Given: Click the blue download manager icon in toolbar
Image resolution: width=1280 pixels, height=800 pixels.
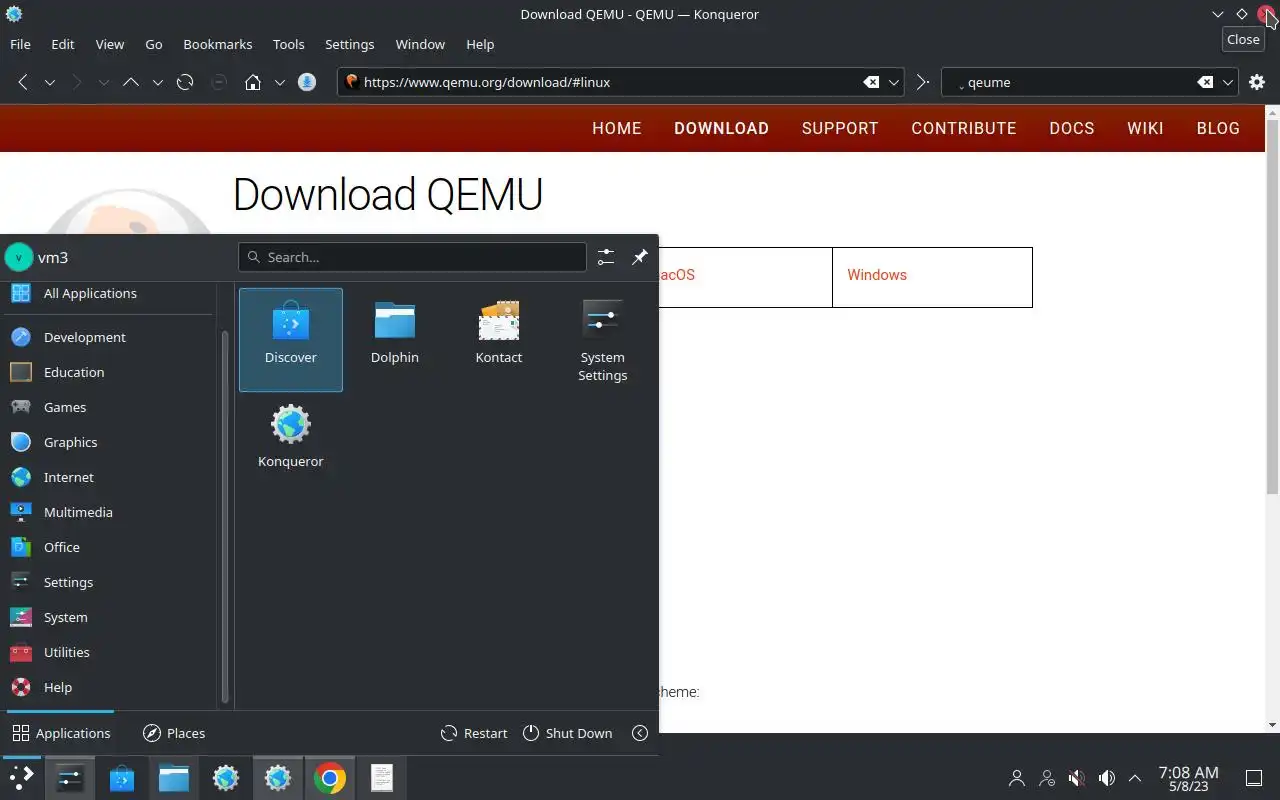Looking at the screenshot, I should click(x=308, y=82).
